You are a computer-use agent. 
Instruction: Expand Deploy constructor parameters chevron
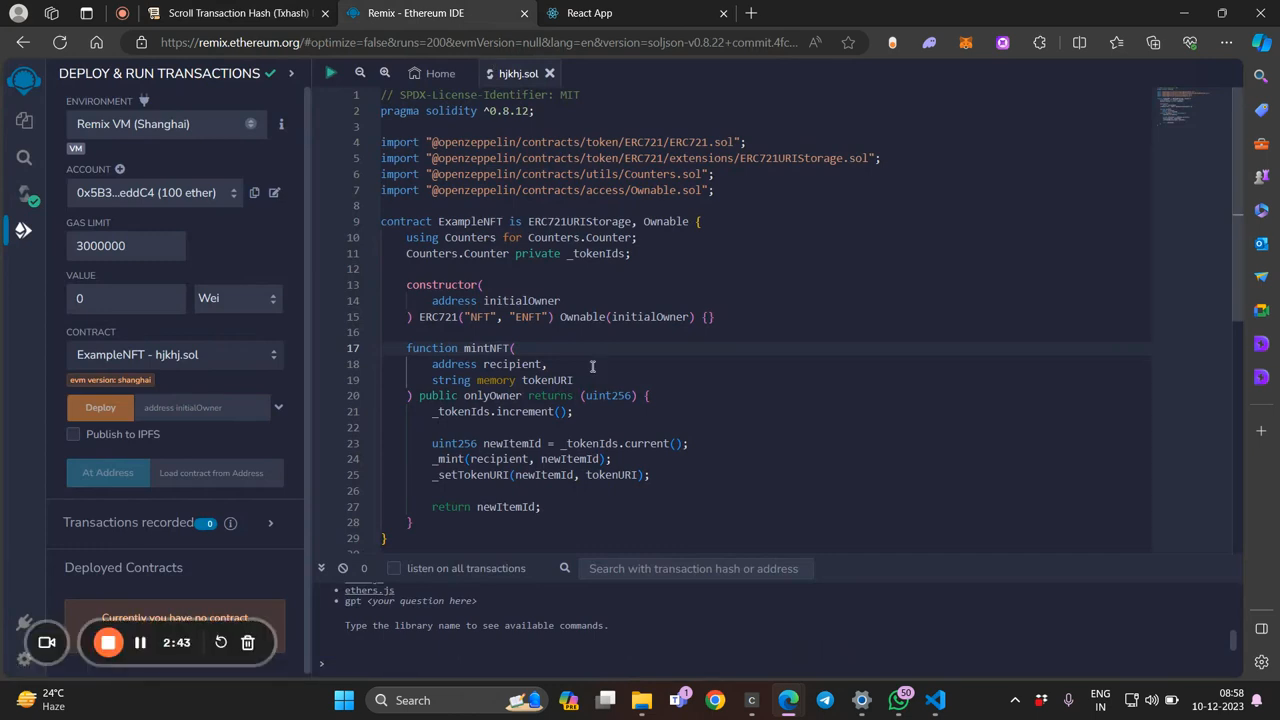click(279, 407)
